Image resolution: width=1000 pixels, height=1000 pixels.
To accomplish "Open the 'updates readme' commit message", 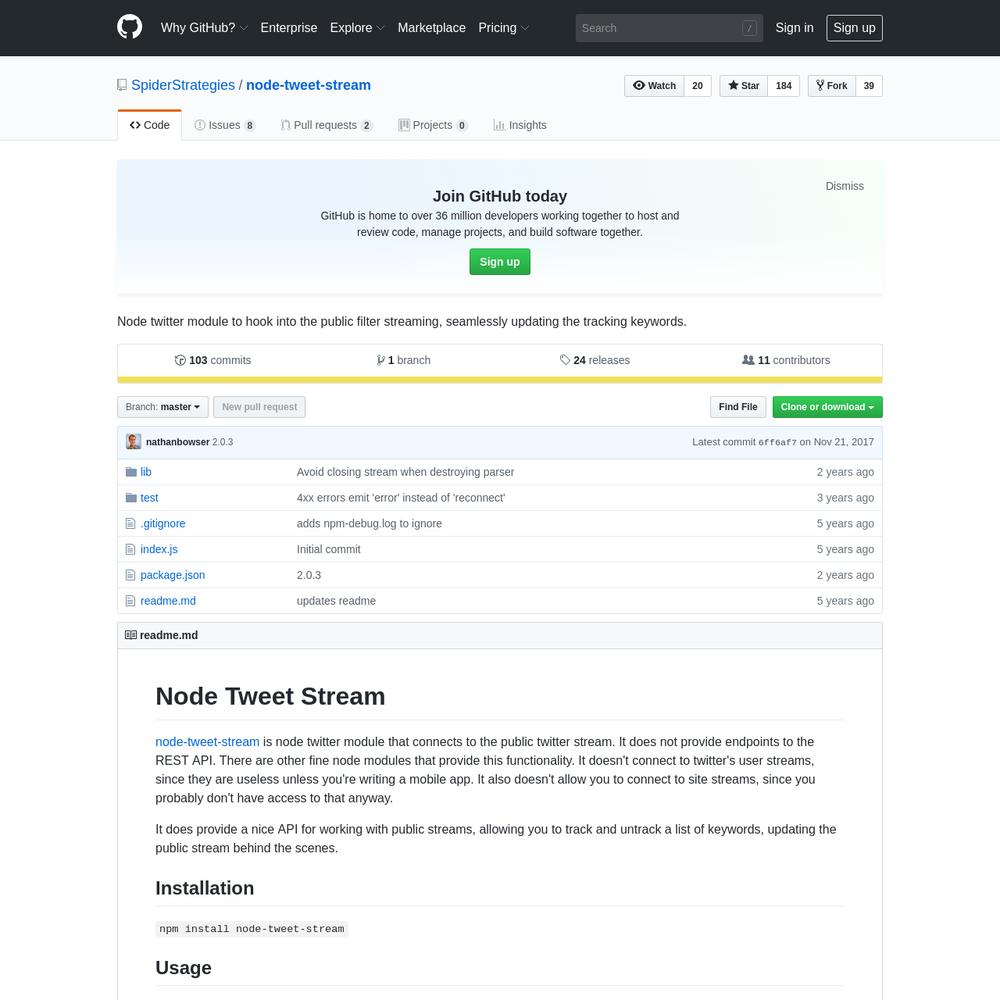I will (336, 601).
